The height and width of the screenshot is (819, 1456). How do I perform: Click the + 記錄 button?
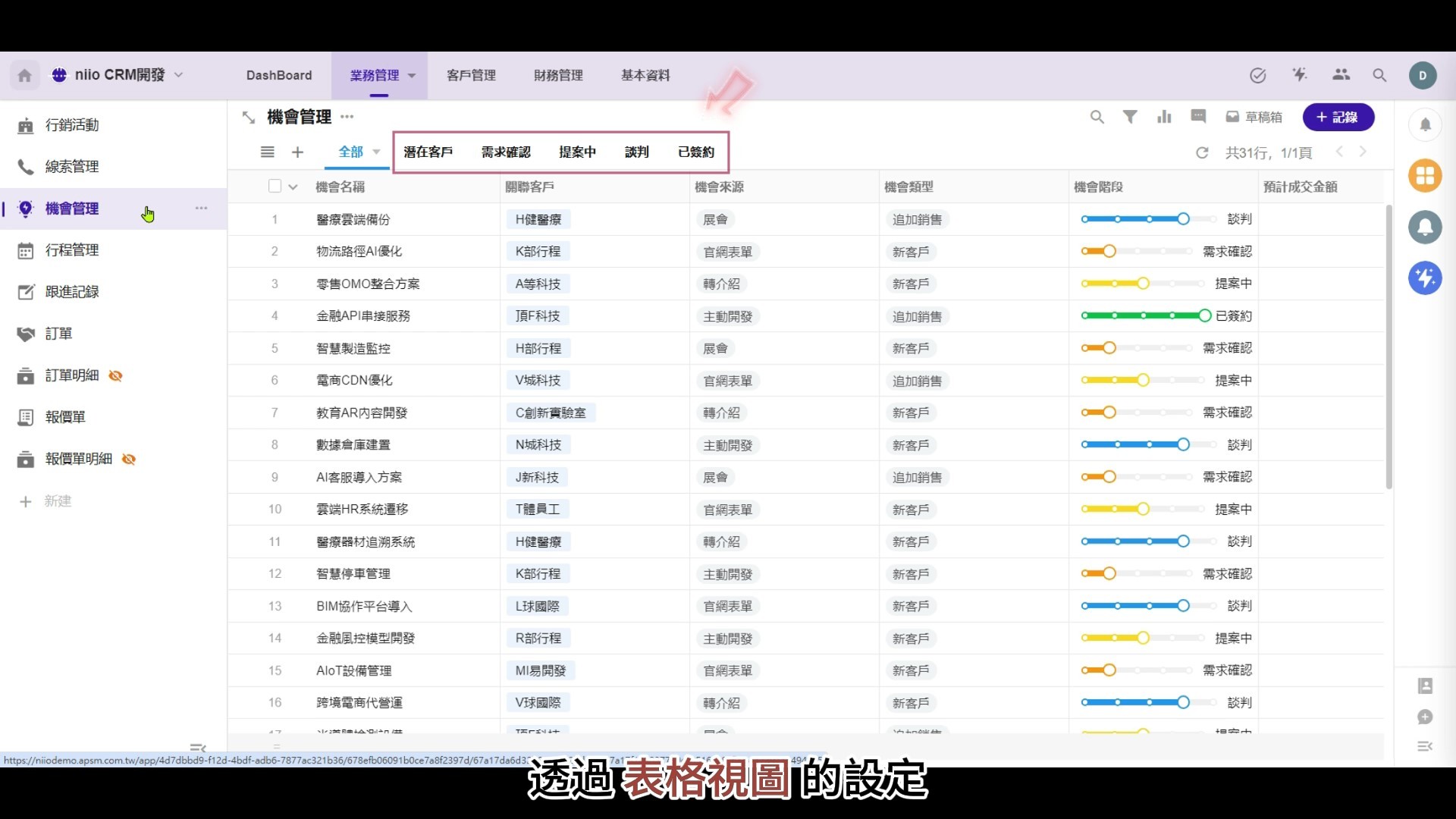(x=1338, y=117)
